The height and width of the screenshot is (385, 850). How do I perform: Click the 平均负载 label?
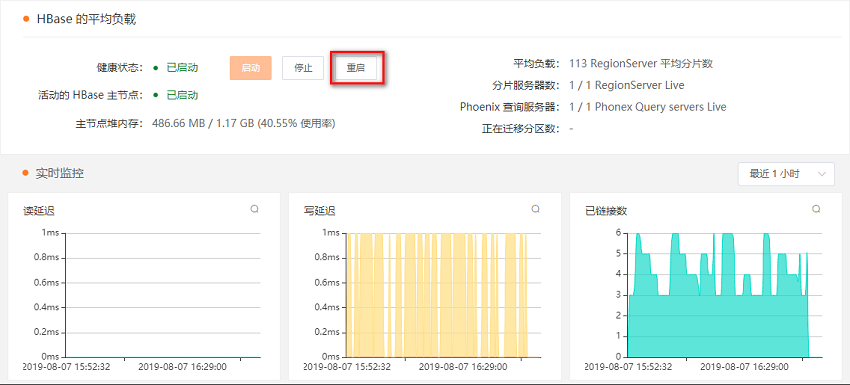click(536, 63)
